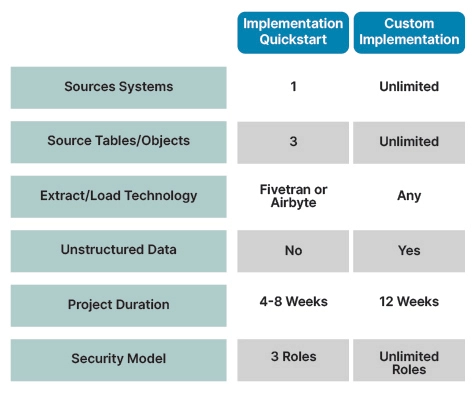The width and height of the screenshot is (475, 393).
Task: Click the 12 Weeks duration cell
Action: point(409,302)
